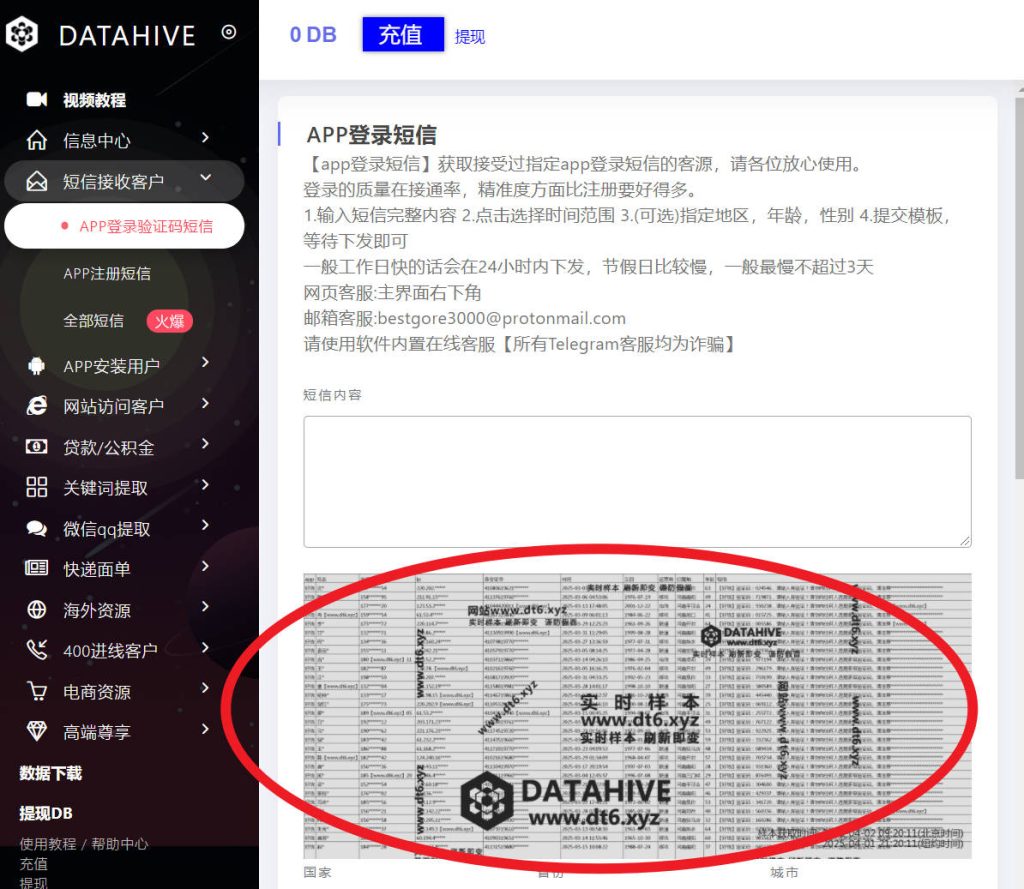Screen dimensions: 1024x889
Task: Click the 城市 label below the image
Action: tap(784, 873)
